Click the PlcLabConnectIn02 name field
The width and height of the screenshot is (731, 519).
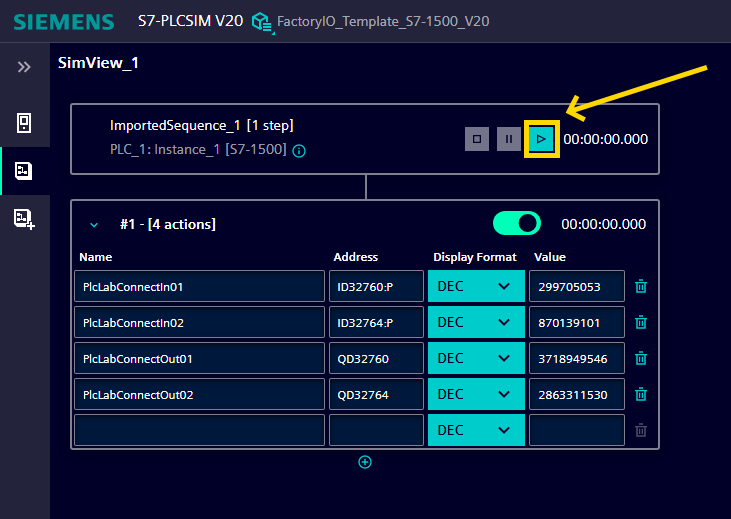tap(200, 322)
